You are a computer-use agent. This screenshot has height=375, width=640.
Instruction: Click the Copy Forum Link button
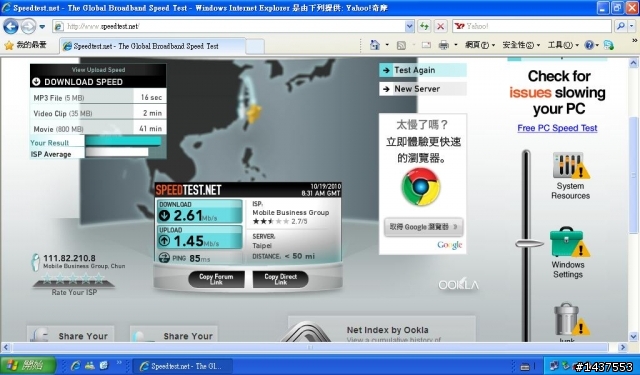click(x=216, y=279)
